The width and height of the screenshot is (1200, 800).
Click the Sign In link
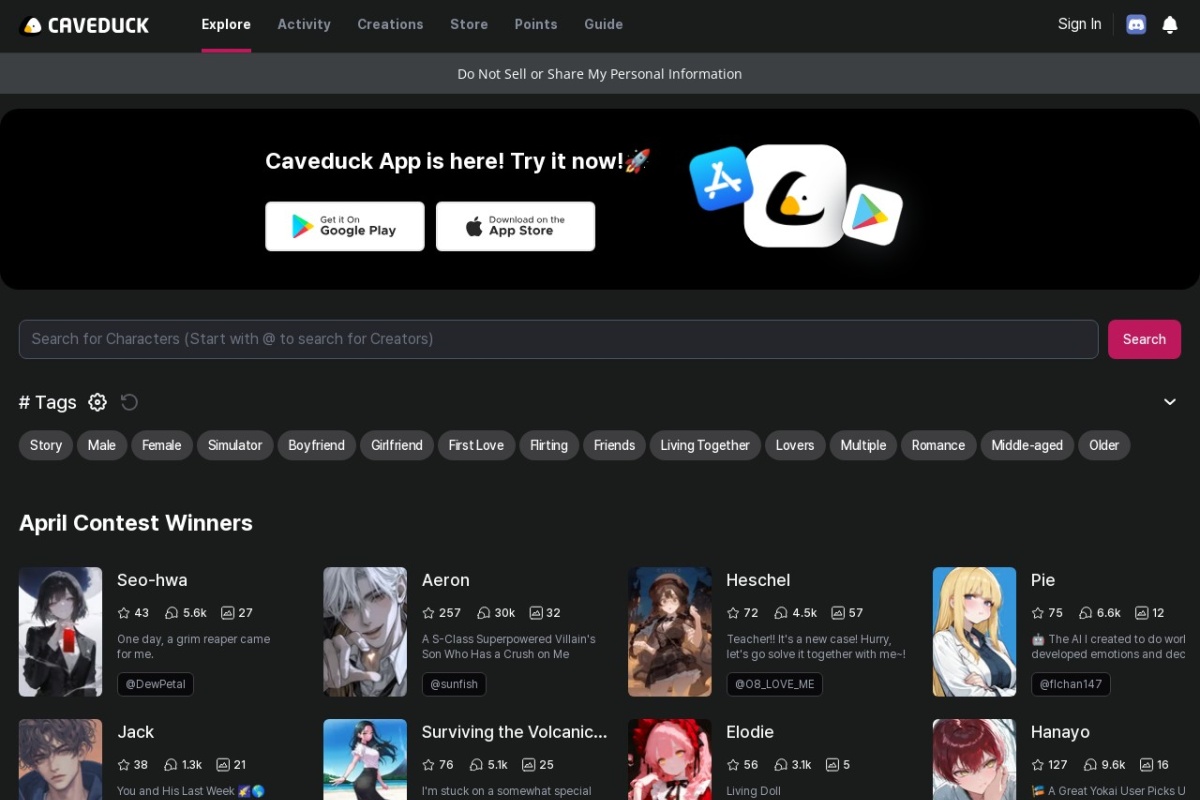pos(1079,24)
